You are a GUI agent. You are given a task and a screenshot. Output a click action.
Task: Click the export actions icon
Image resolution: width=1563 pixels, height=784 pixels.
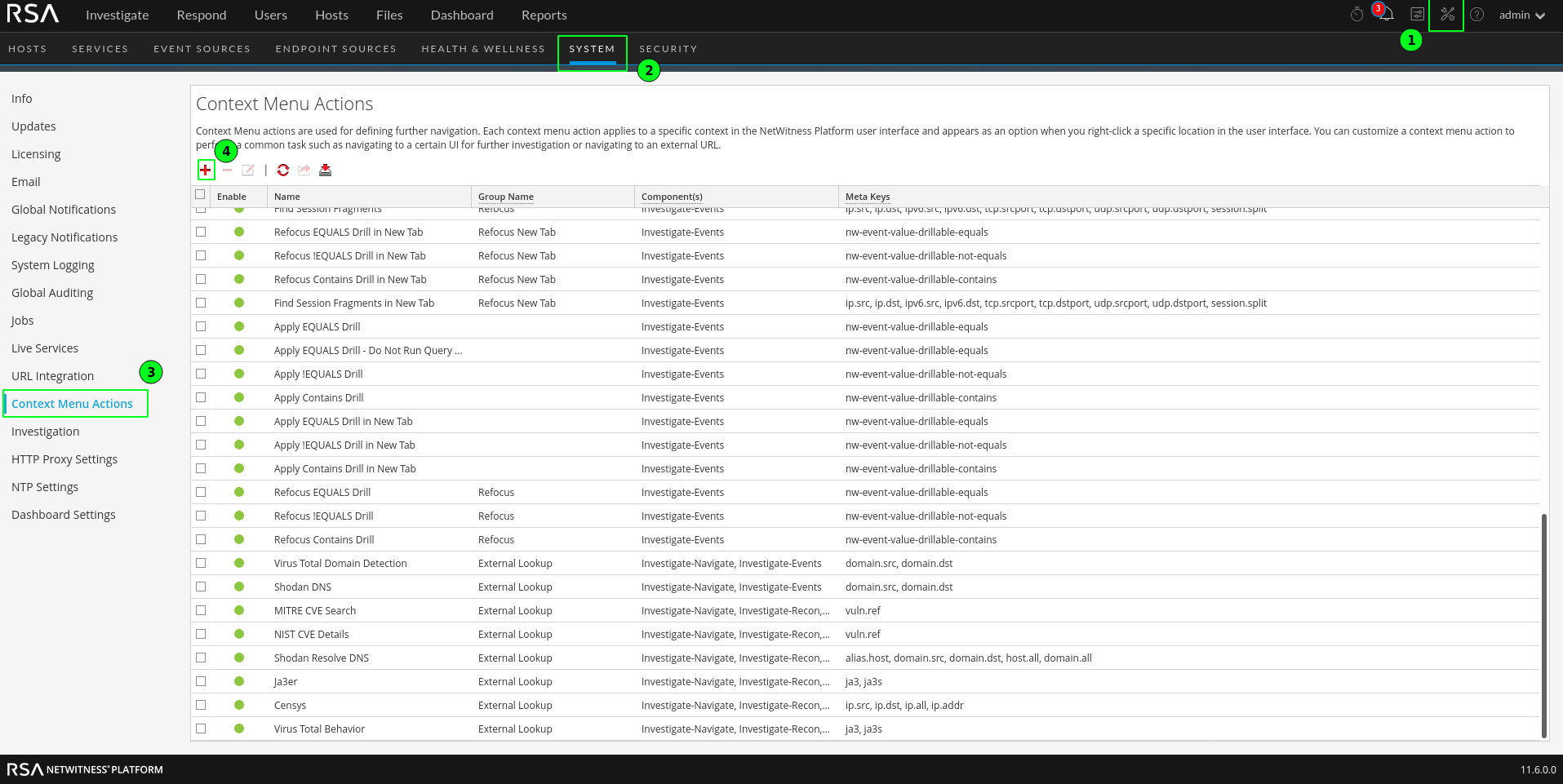tap(304, 170)
